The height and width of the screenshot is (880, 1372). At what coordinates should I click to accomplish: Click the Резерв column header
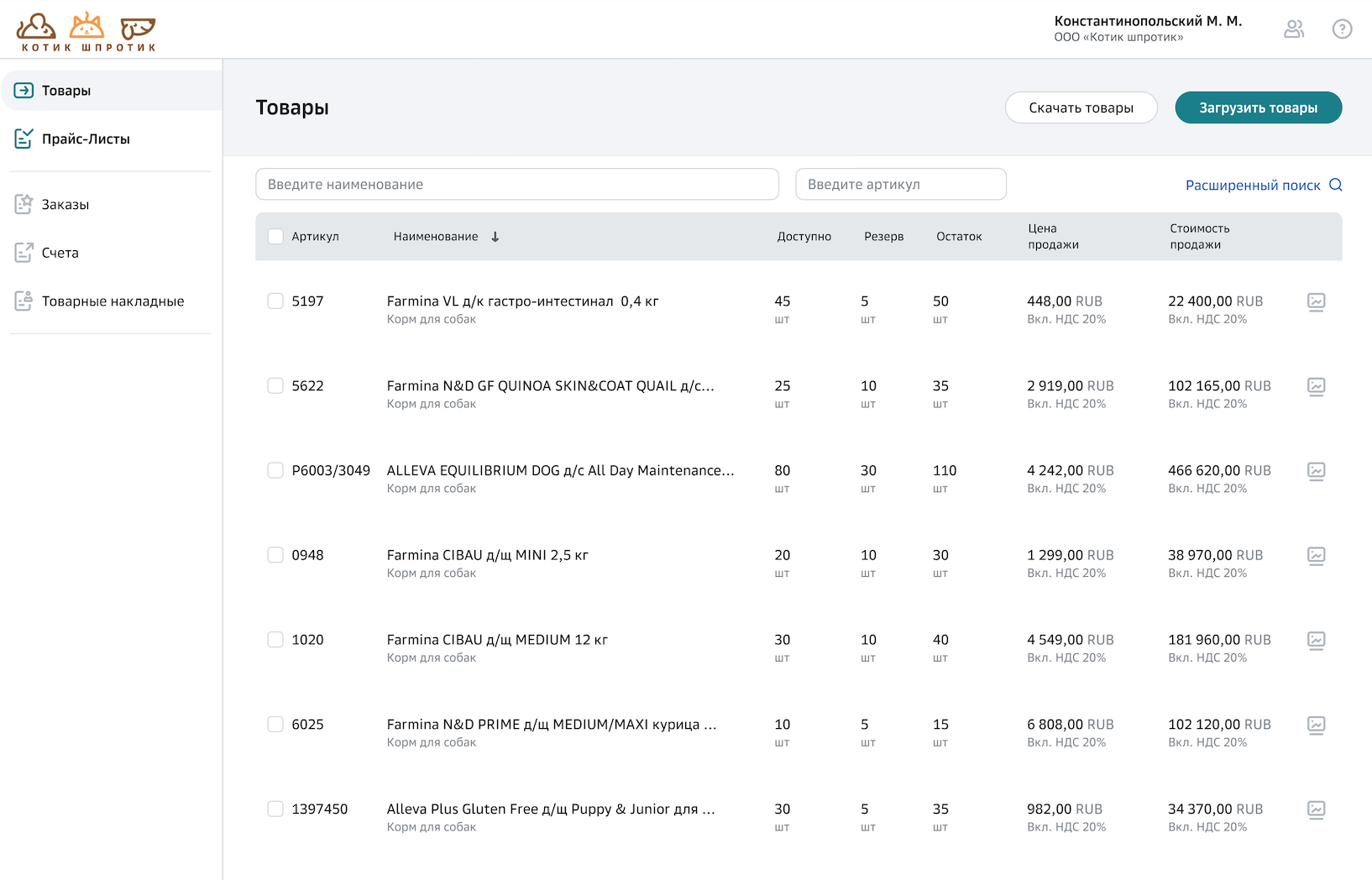pos(883,237)
